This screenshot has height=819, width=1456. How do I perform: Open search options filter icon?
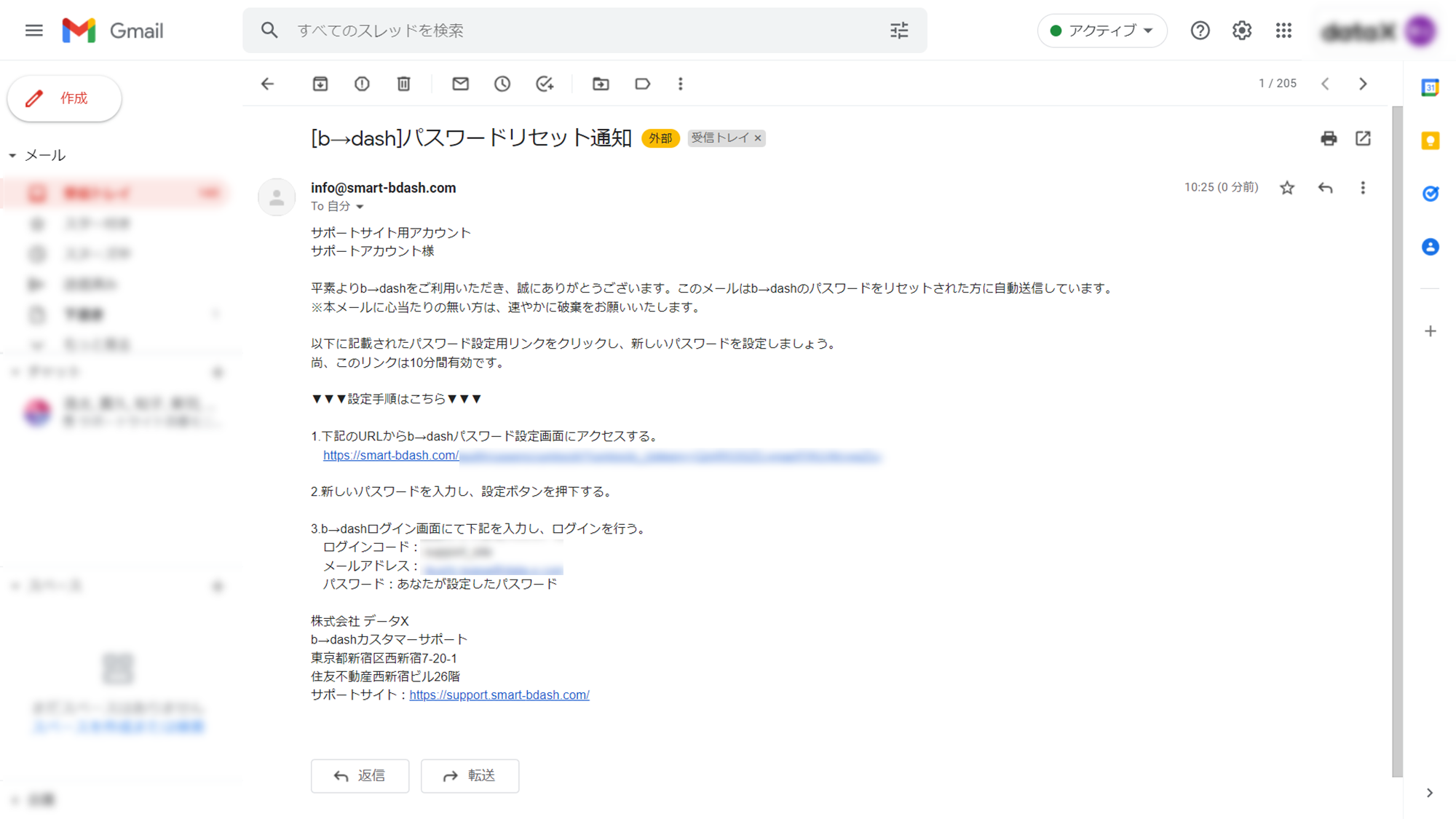point(899,31)
